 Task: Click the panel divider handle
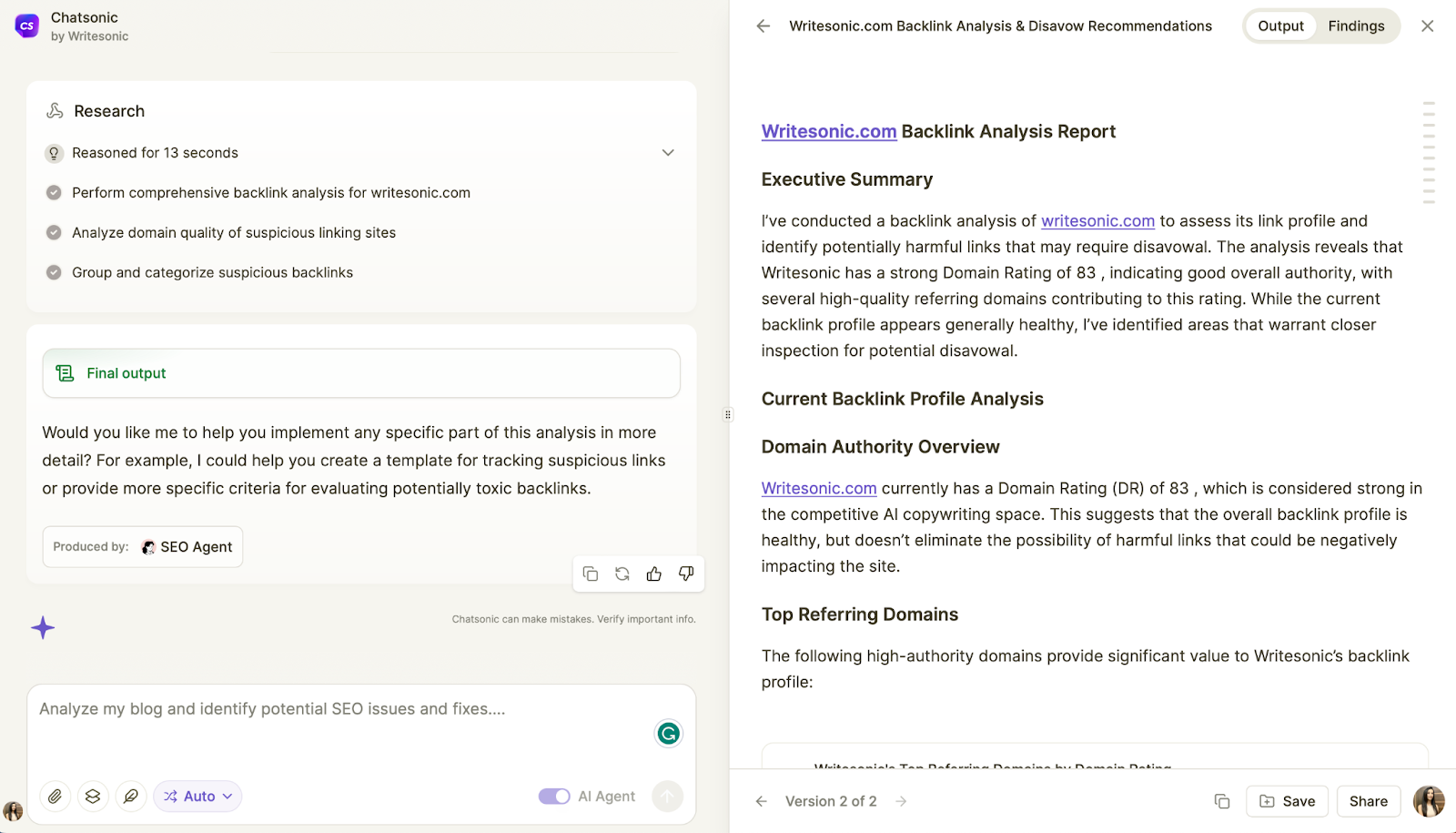click(728, 415)
